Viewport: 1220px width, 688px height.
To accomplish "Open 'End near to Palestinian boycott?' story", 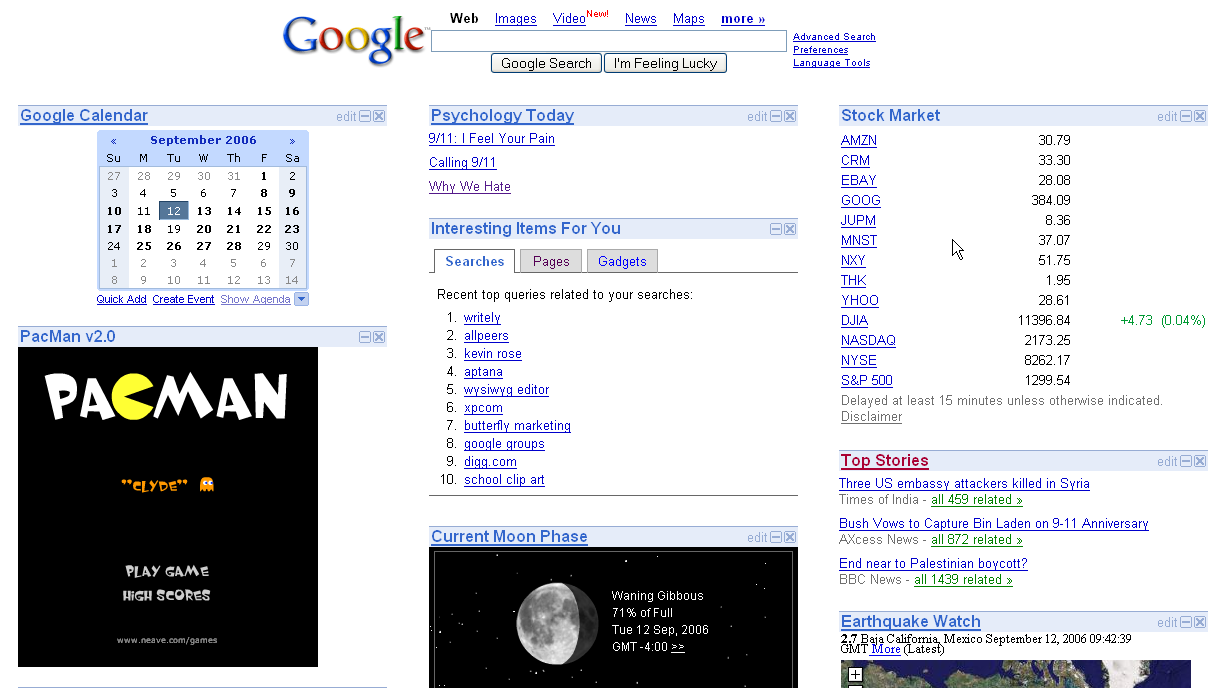I will point(933,564).
